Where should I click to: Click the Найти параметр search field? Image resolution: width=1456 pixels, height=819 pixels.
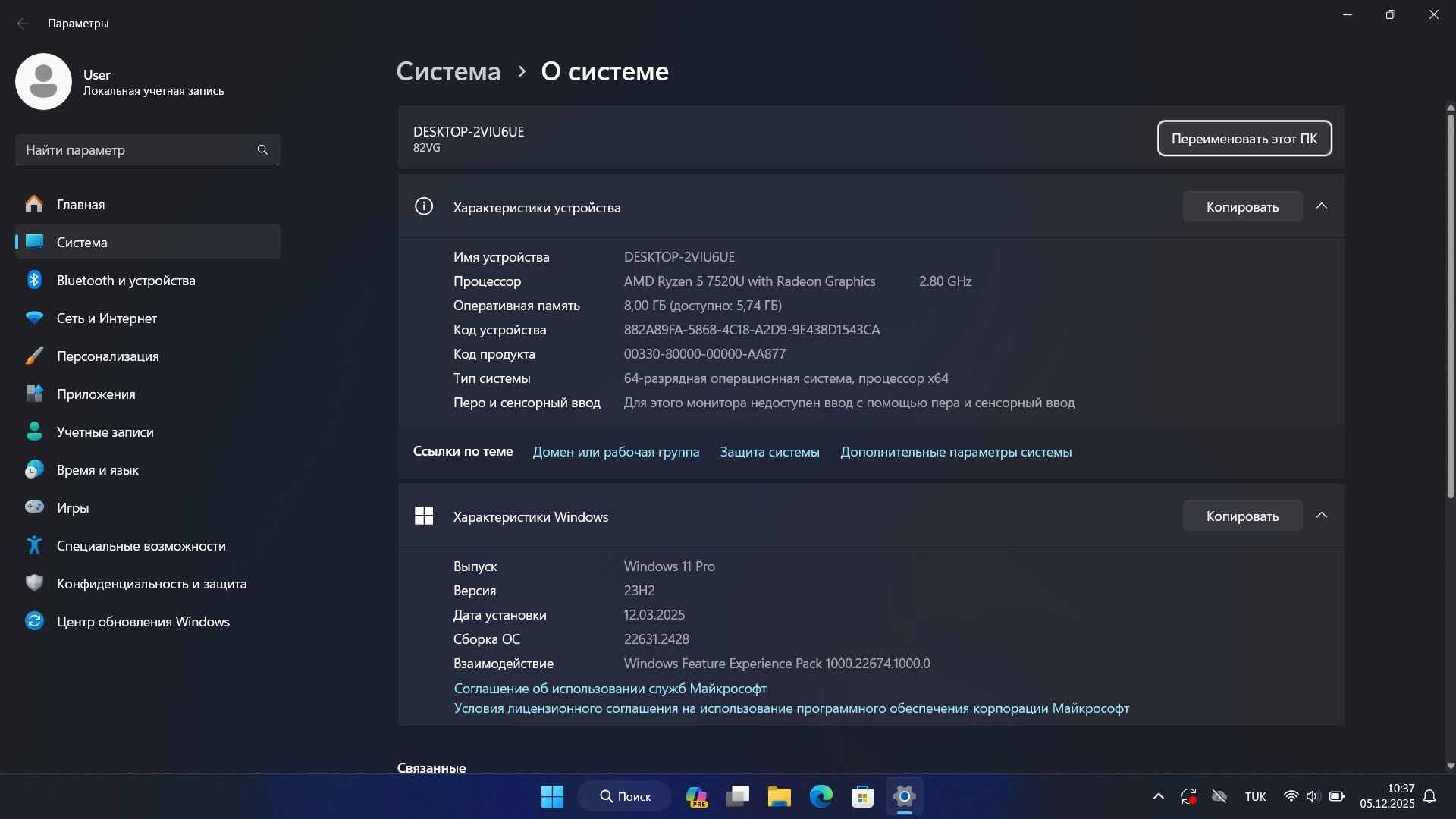pyautogui.click(x=136, y=150)
